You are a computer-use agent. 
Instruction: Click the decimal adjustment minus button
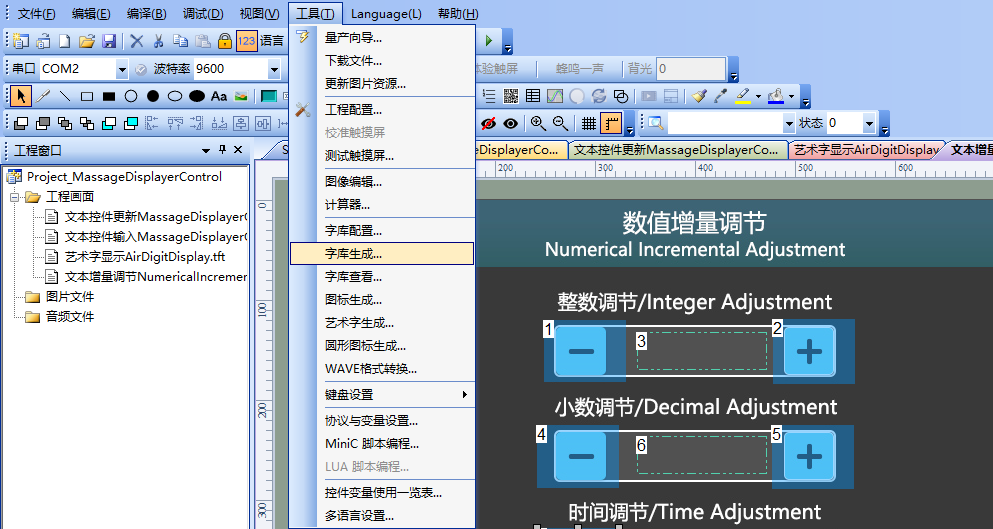click(x=581, y=456)
